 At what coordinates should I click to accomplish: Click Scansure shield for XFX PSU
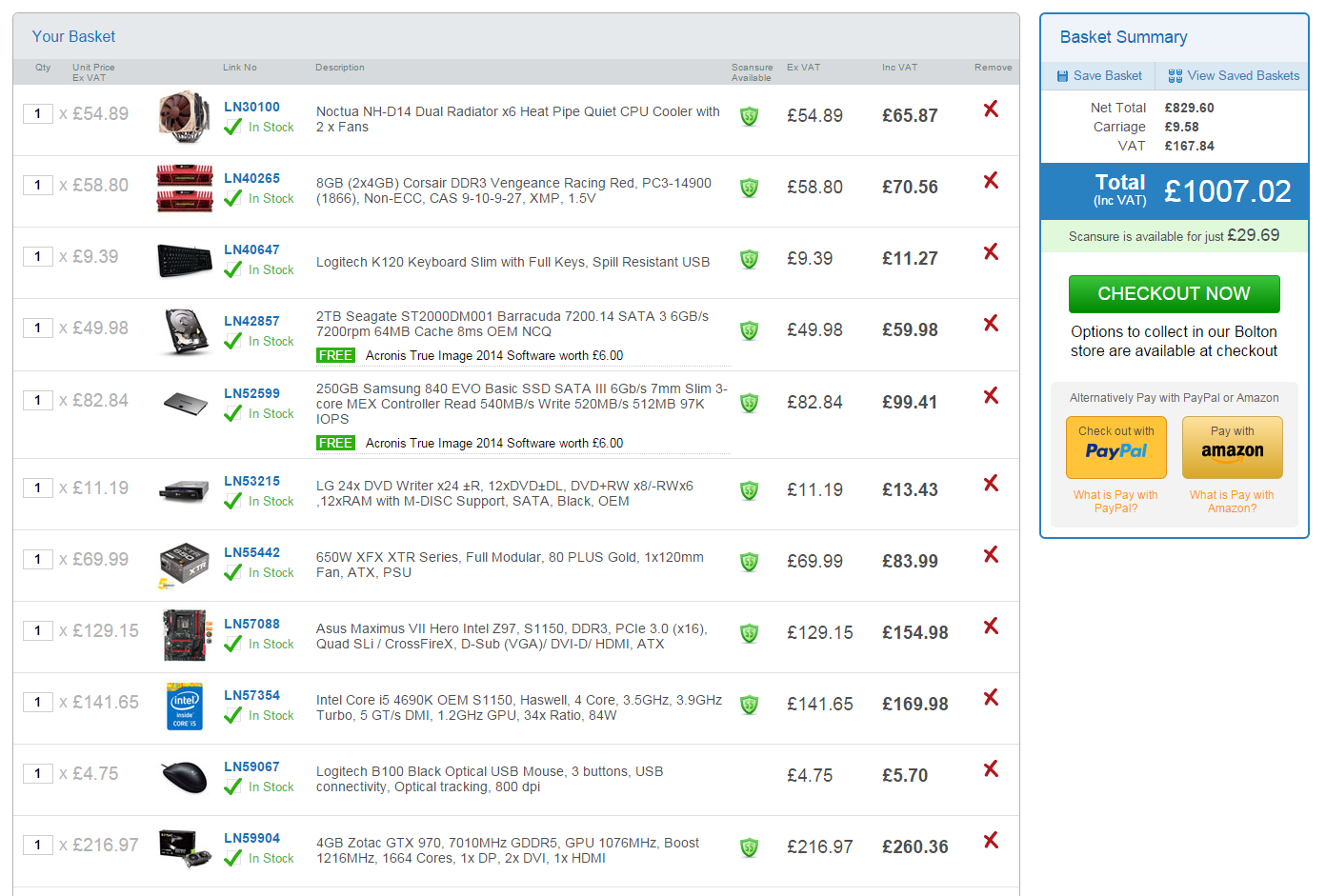pos(750,562)
